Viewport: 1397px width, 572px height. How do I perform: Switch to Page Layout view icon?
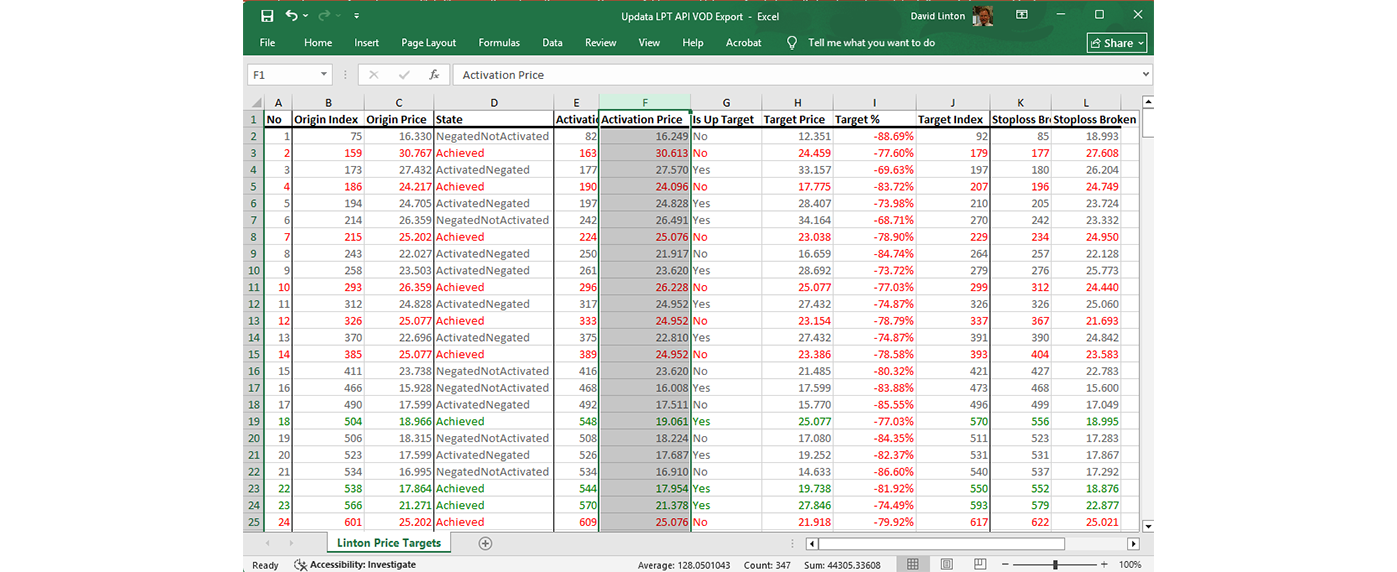pos(946,565)
